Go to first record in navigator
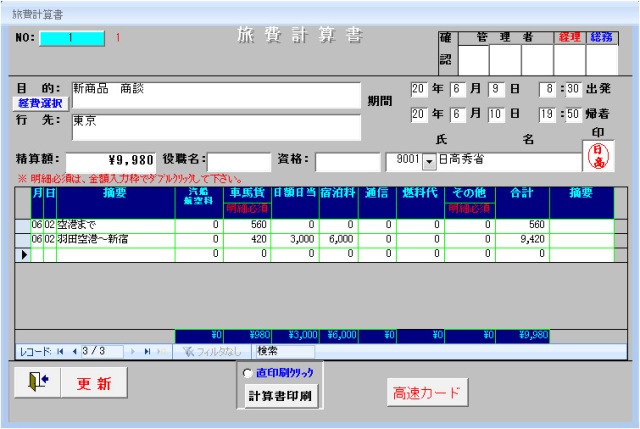This screenshot has height=429, width=640. pyautogui.click(x=59, y=352)
